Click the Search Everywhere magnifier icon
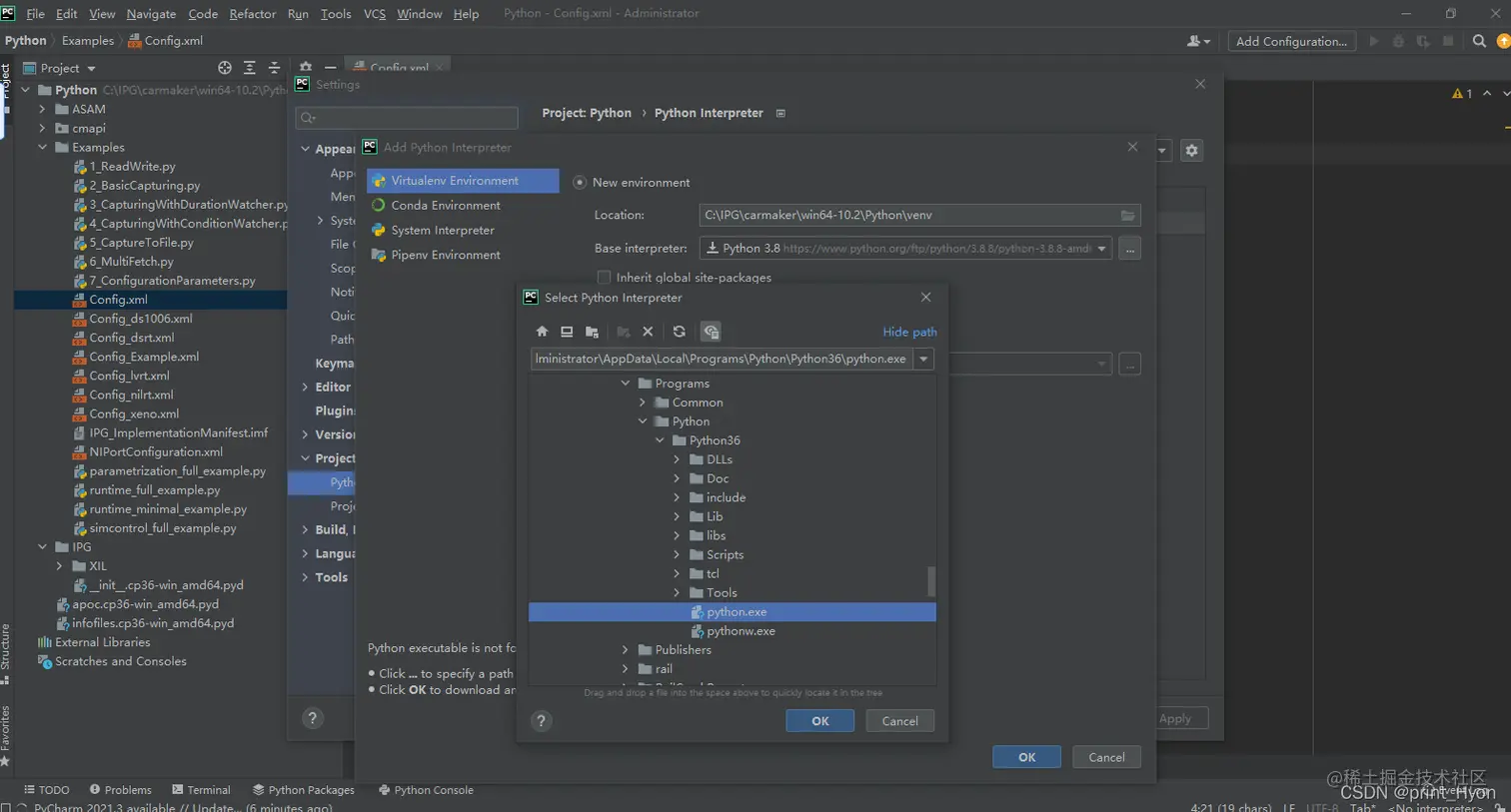1511x812 pixels. [x=1479, y=41]
